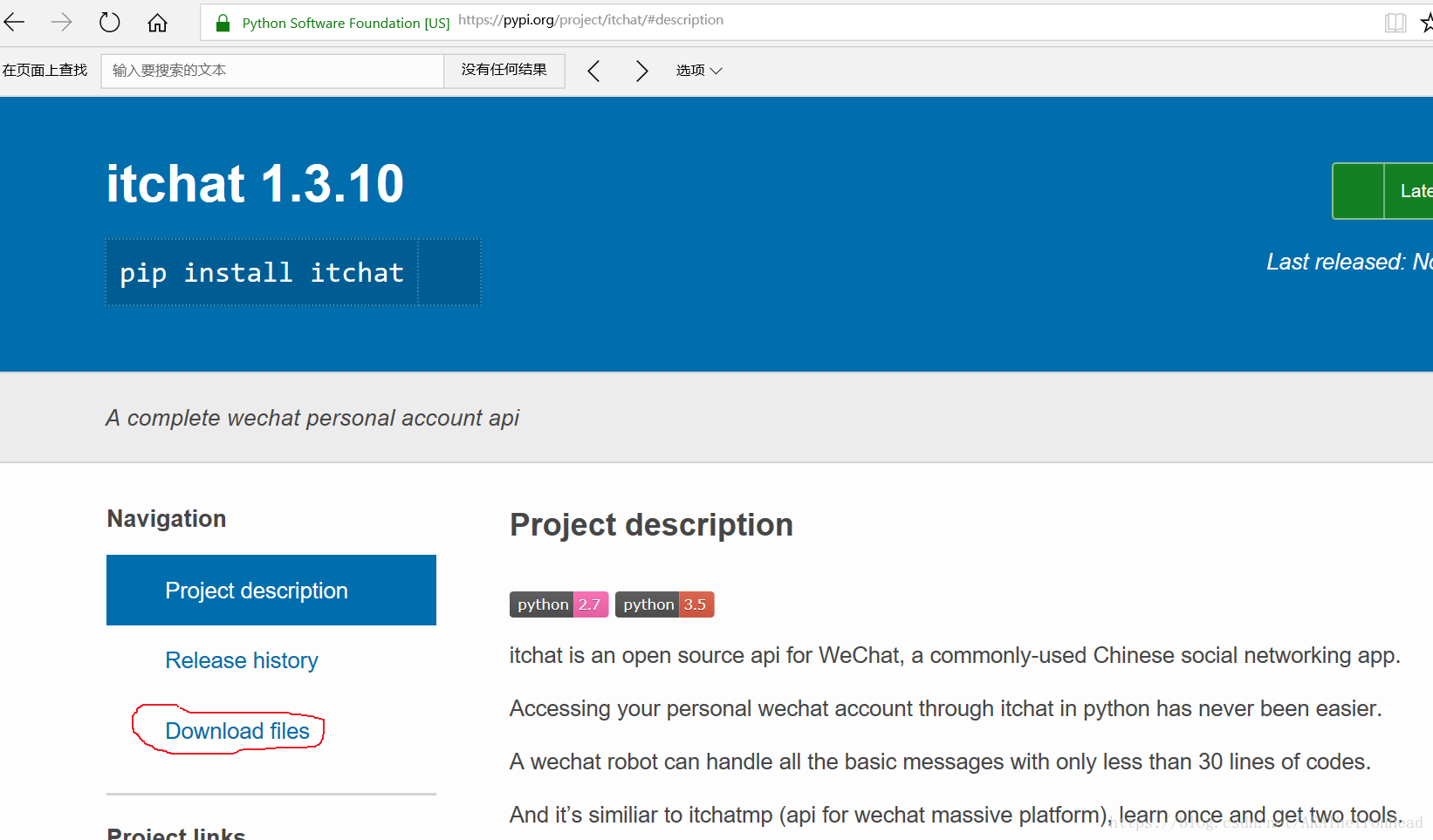
Task: Click the green Latest version button
Action: coord(1383,191)
